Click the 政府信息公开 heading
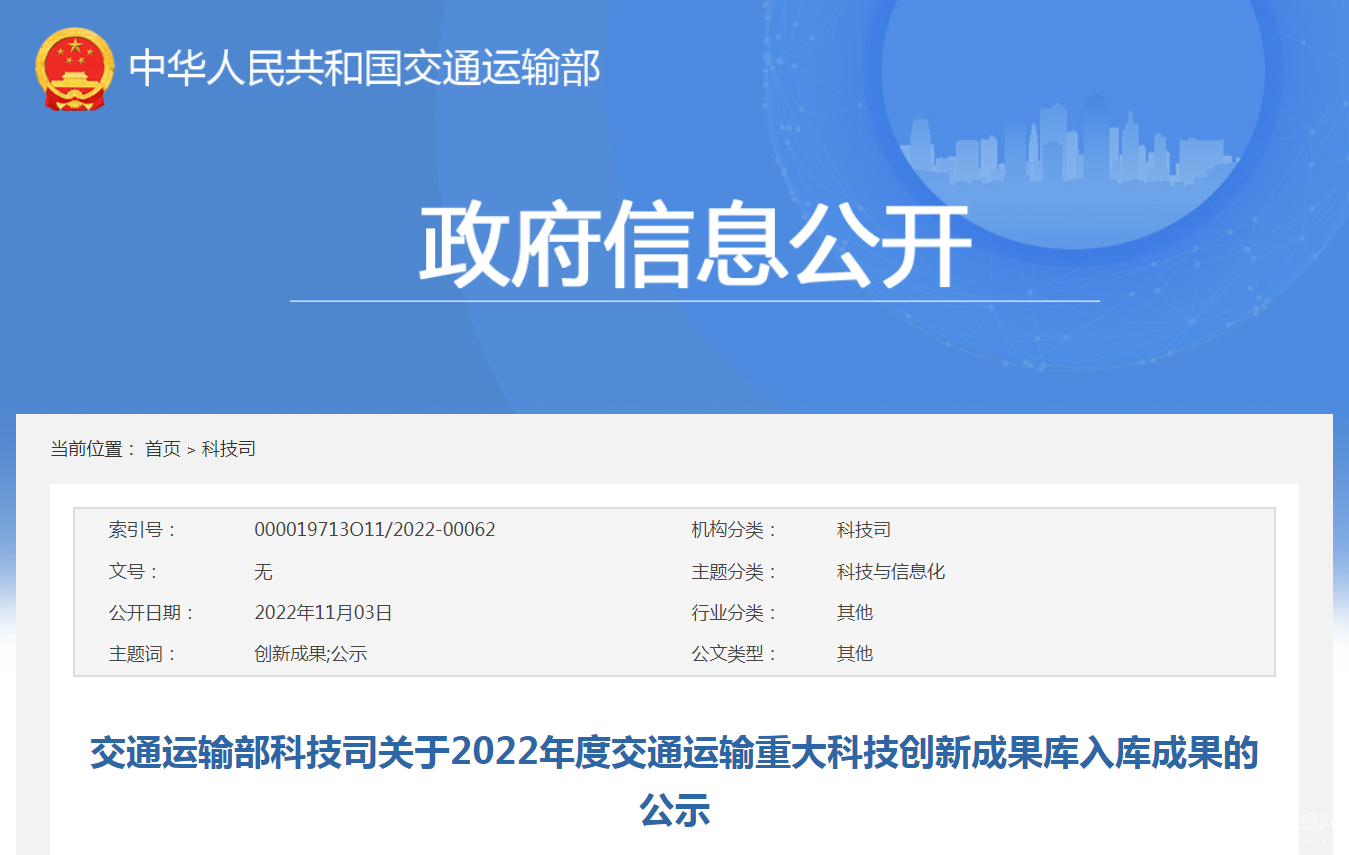The height and width of the screenshot is (855, 1349). 695,246
